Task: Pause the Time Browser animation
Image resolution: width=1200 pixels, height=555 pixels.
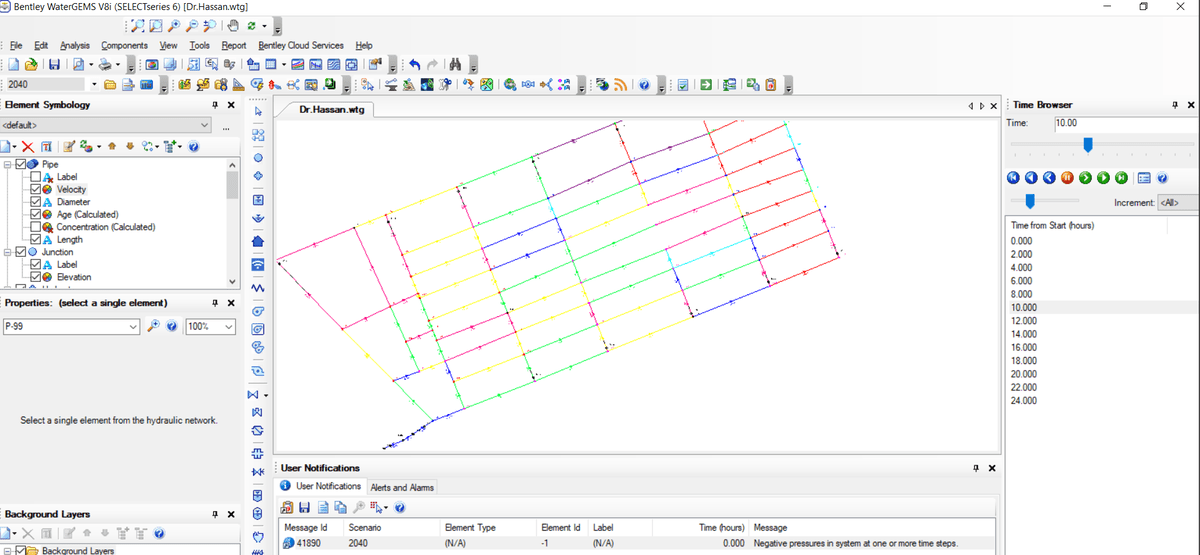Action: pyautogui.click(x=1067, y=178)
